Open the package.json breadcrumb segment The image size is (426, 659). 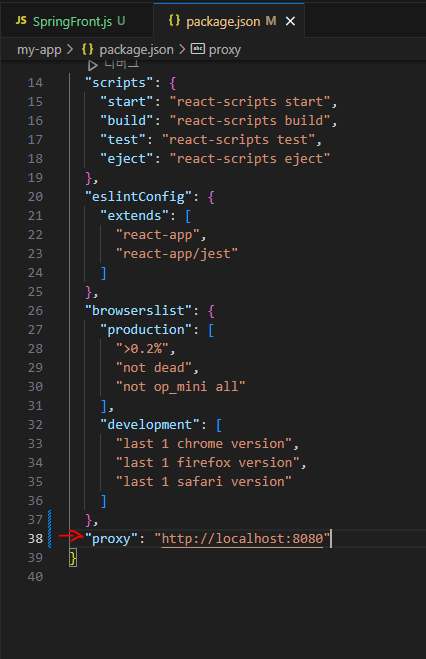[136, 50]
